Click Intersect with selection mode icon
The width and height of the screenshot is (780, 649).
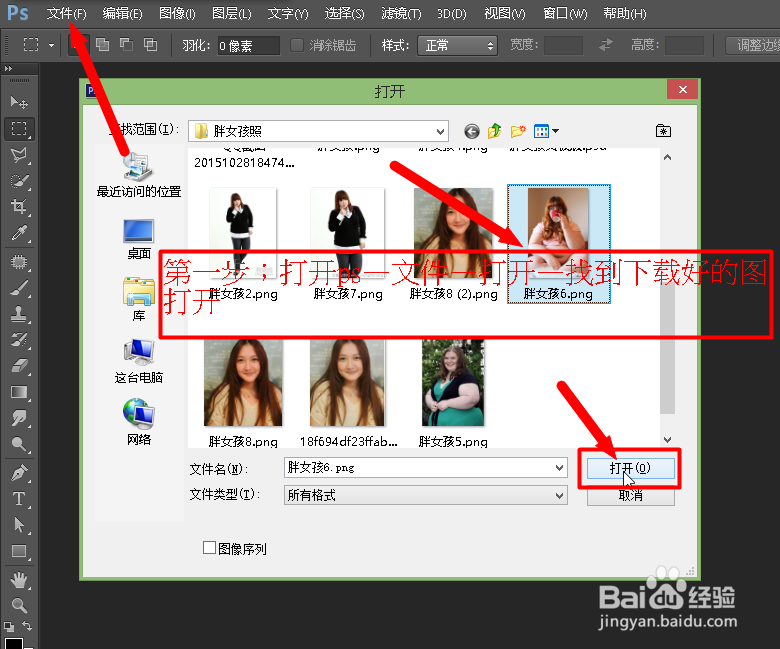[x=150, y=45]
